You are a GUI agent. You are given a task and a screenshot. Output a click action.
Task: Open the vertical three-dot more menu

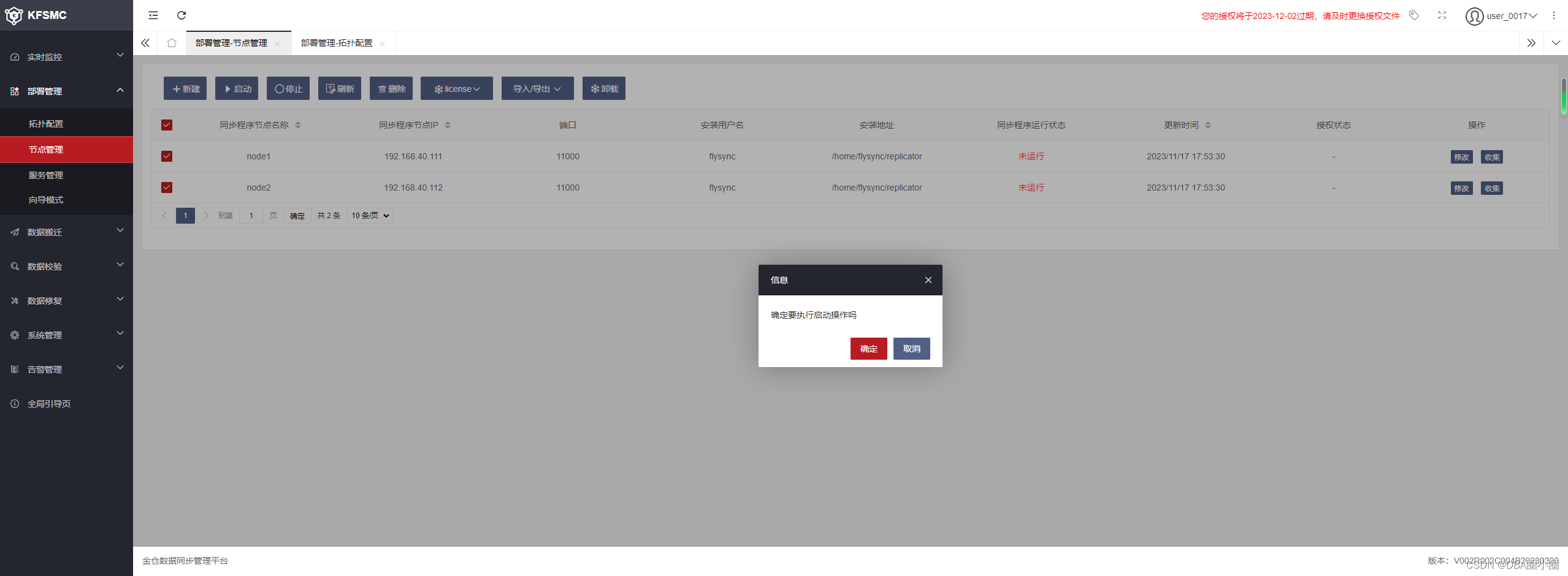(x=1554, y=15)
